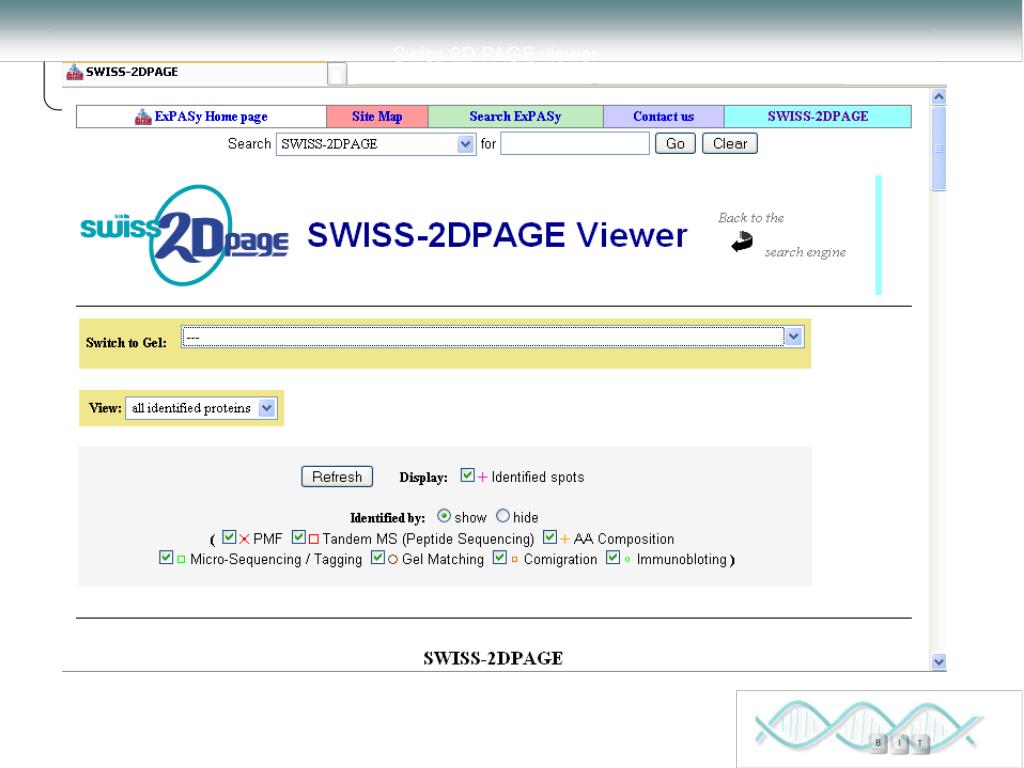The image size is (1024, 768).
Task: Toggle the Gel Matching checkbox
Action: 377,557
